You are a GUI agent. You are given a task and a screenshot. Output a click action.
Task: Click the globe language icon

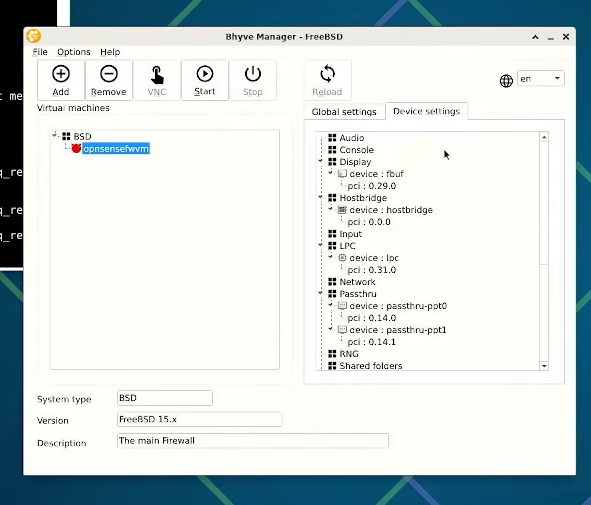506,81
